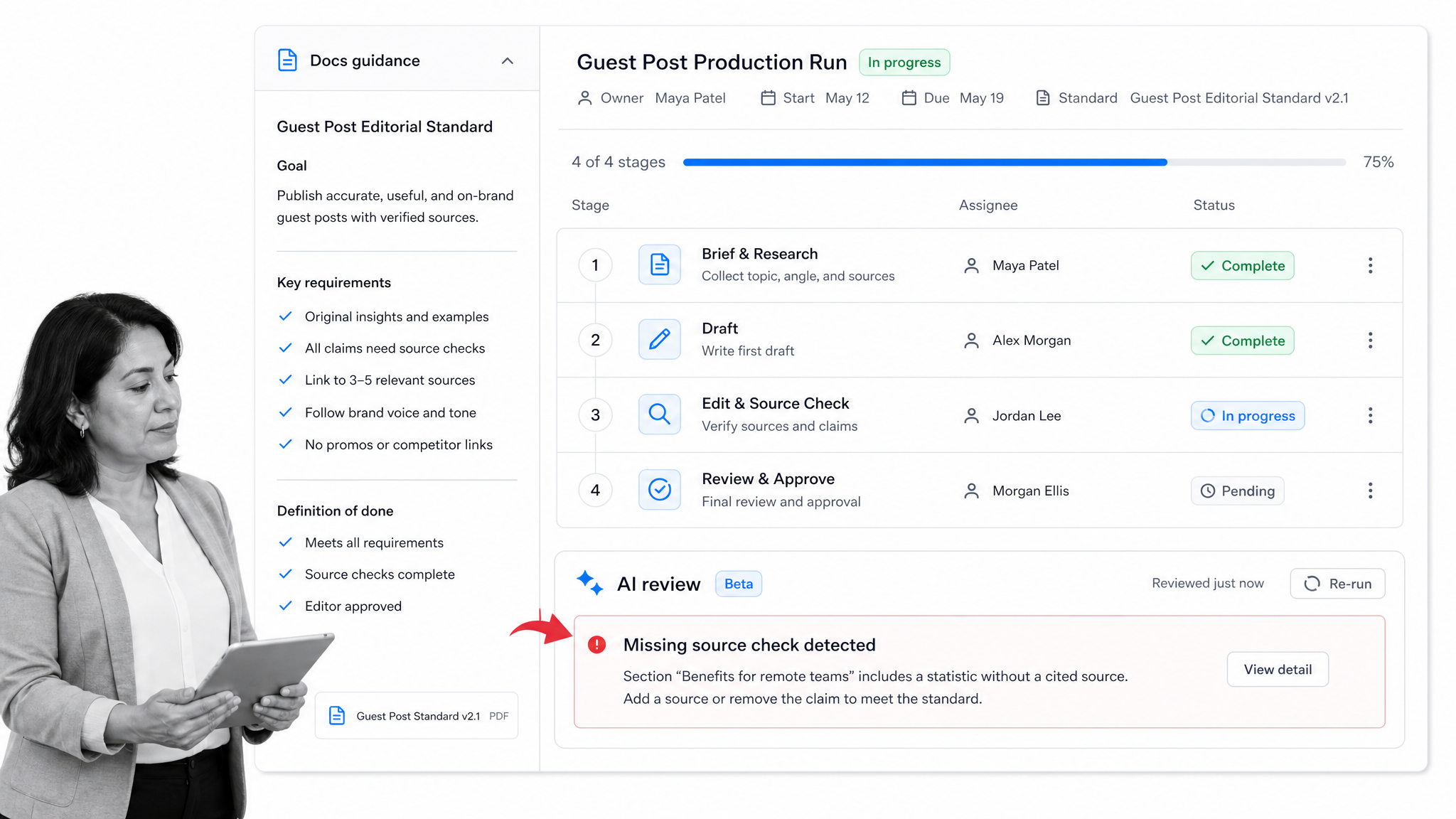Click the Docs guidance document icon
Viewport: 1456px width, 819px height.
[287, 60]
